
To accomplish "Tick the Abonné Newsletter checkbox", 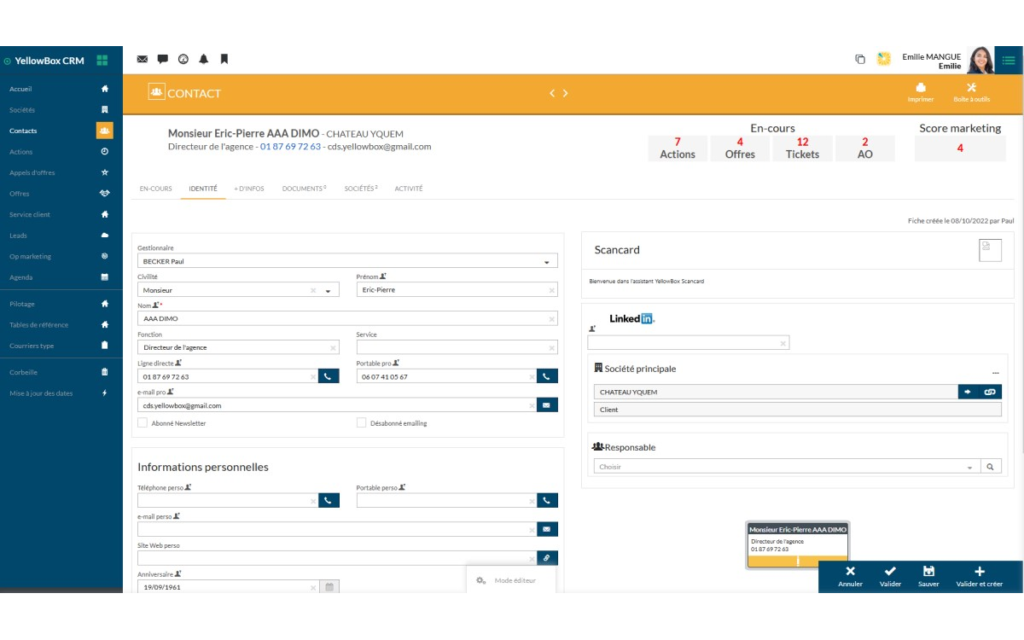I will click(x=142, y=423).
